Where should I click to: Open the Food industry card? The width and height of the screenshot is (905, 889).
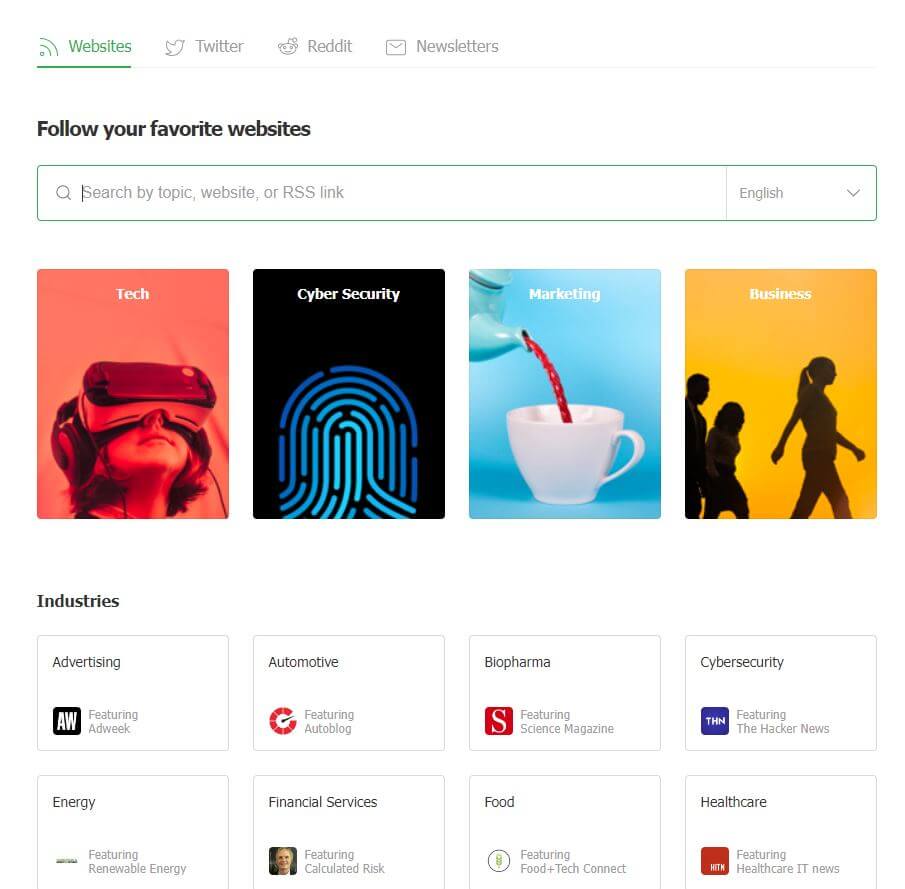coord(564,832)
